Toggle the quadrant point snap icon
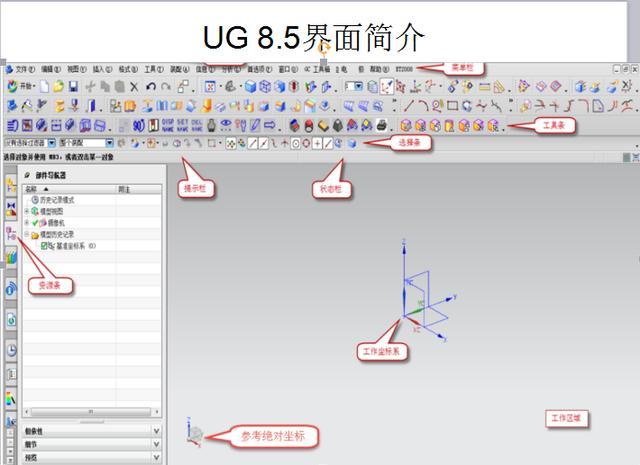 [x=306, y=143]
